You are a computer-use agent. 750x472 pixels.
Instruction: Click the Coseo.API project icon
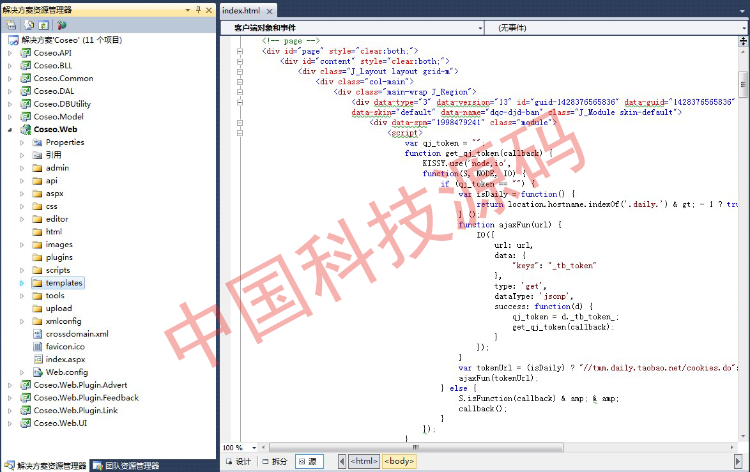point(26,53)
